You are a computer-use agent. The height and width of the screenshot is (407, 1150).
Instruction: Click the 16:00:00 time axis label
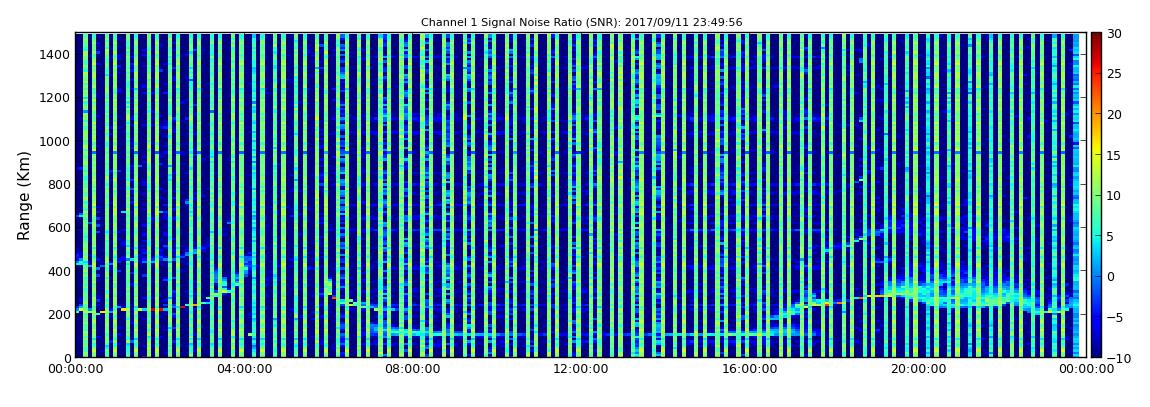pyautogui.click(x=750, y=370)
